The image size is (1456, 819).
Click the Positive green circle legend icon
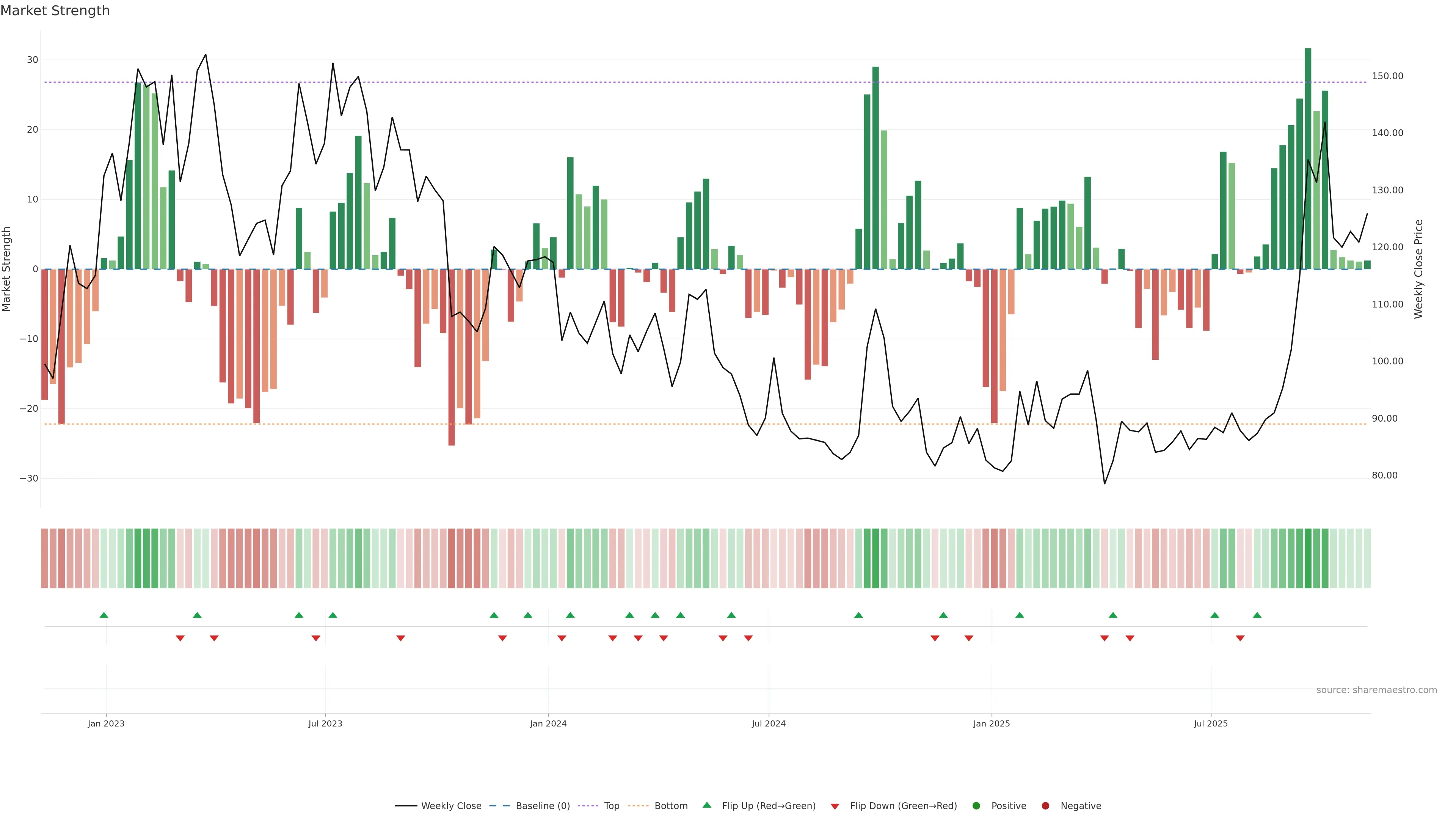pos(976,806)
